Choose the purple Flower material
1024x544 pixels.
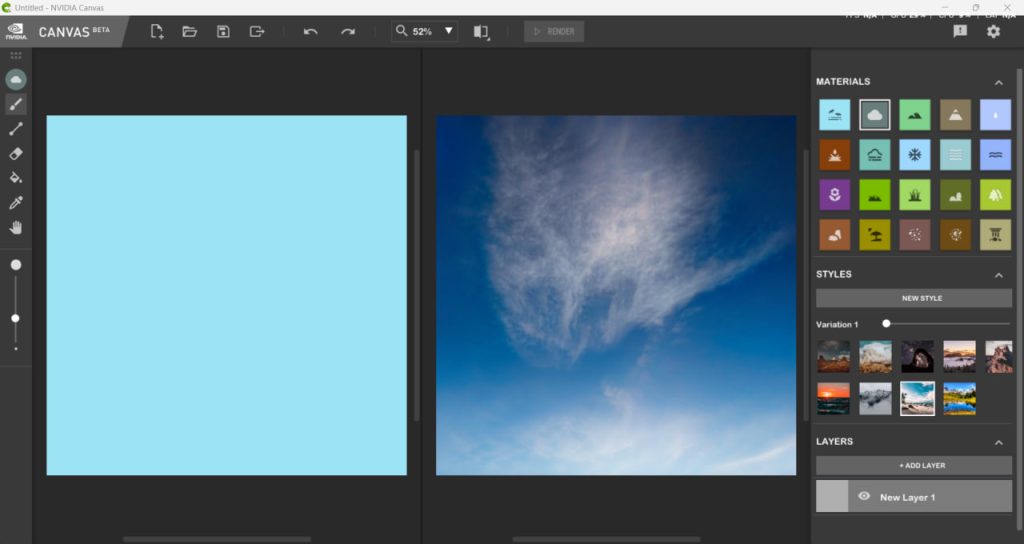[835, 195]
